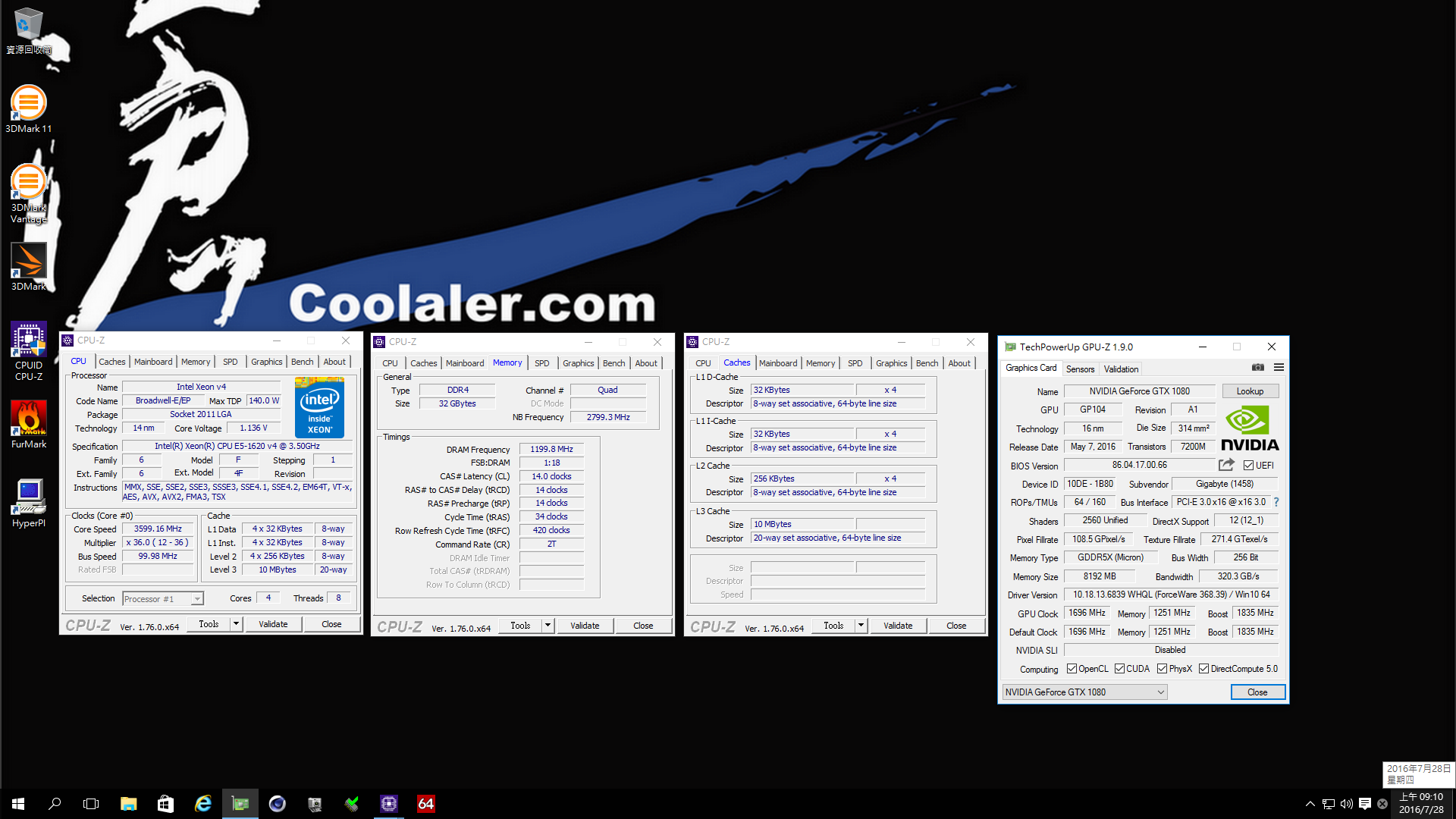Switch to Mainboard tab in first CPU-Z window

tap(153, 362)
